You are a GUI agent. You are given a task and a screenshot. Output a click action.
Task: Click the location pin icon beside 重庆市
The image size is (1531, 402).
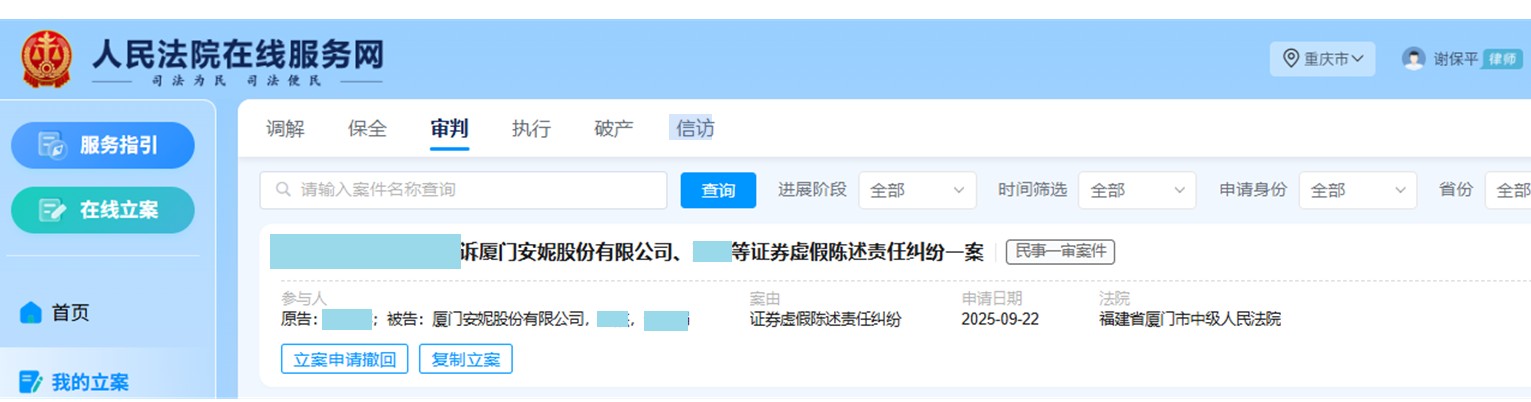[1291, 59]
